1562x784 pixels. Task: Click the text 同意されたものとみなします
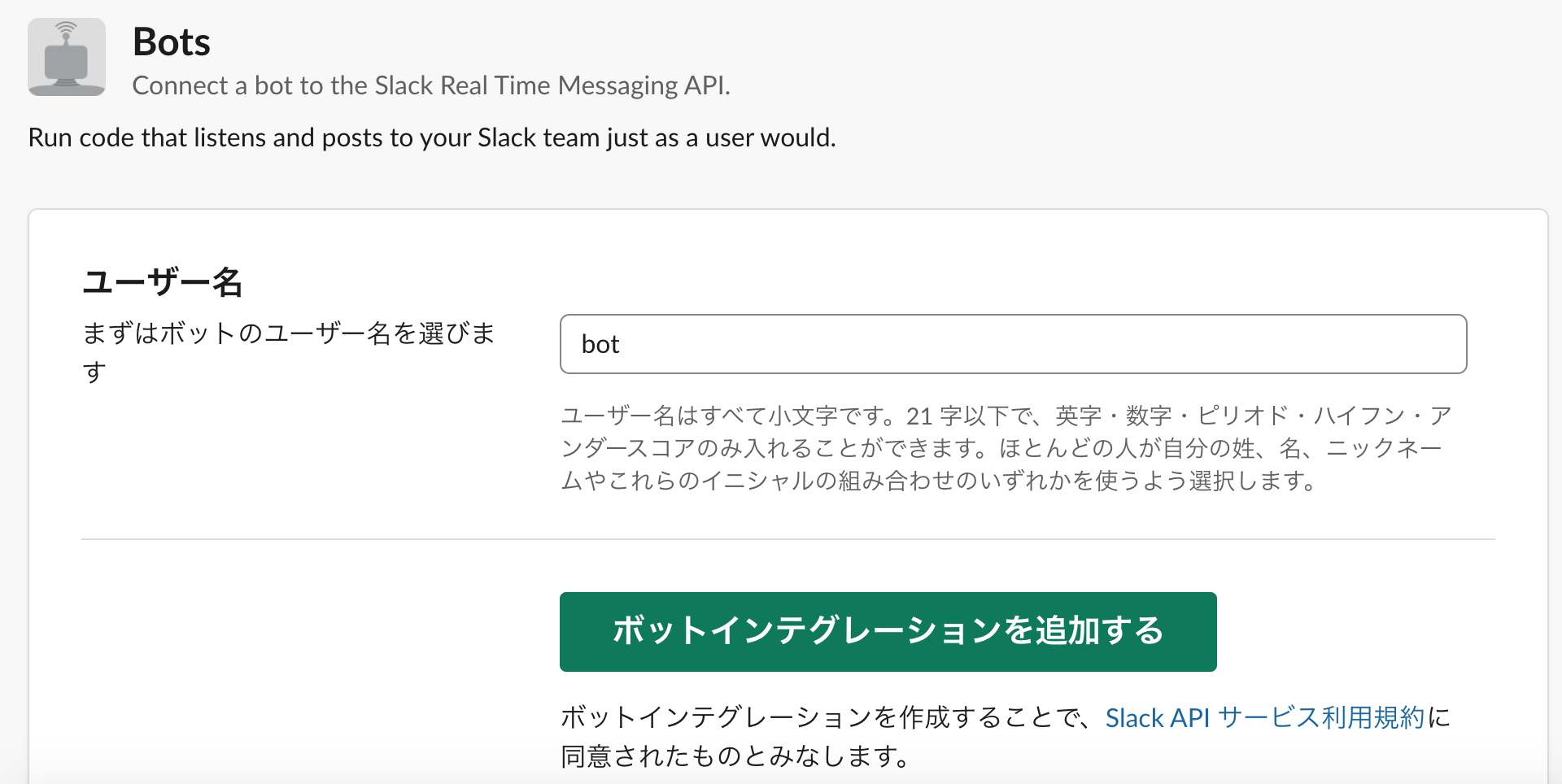coord(735,757)
